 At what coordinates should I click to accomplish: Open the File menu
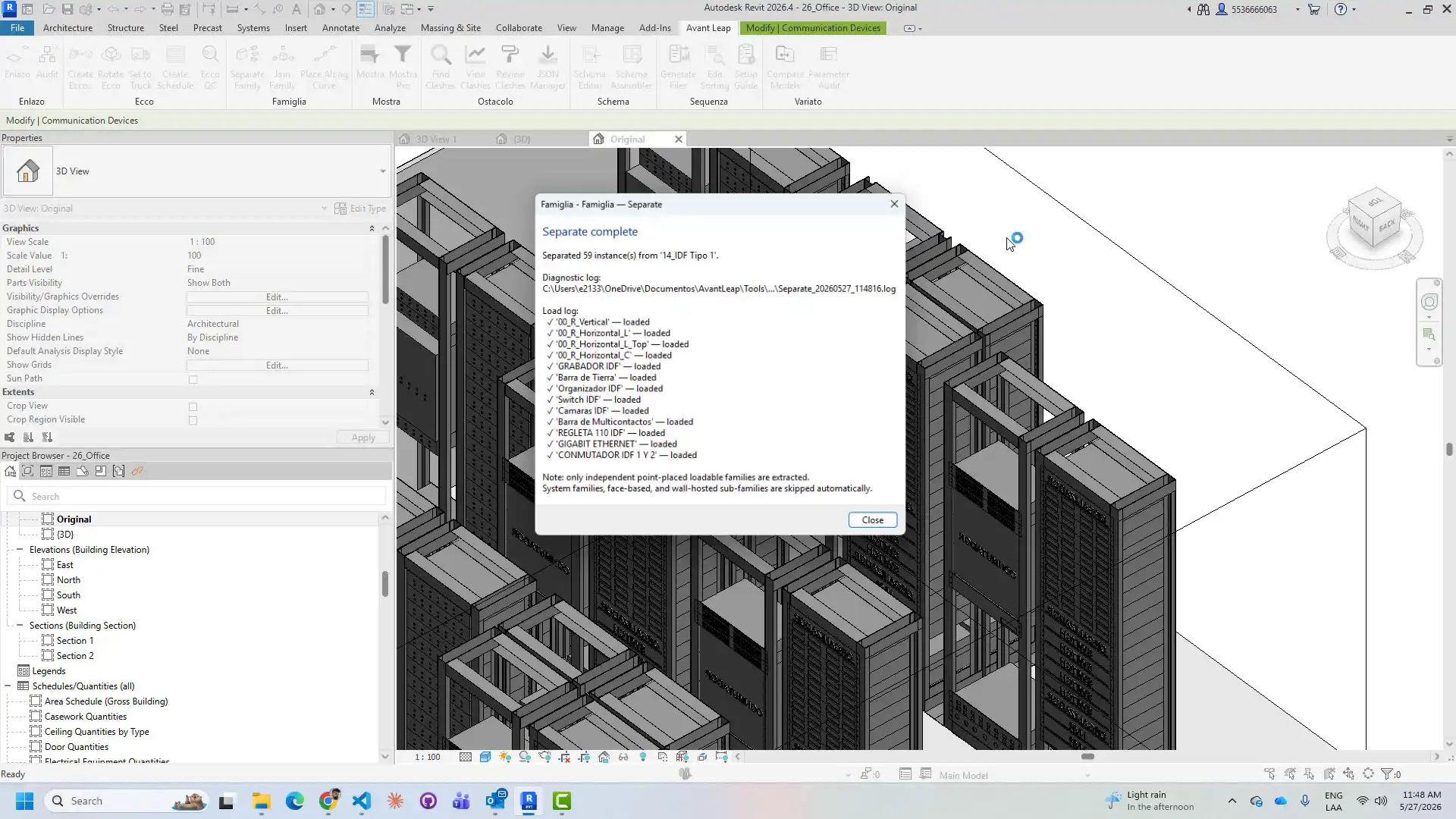pos(17,28)
